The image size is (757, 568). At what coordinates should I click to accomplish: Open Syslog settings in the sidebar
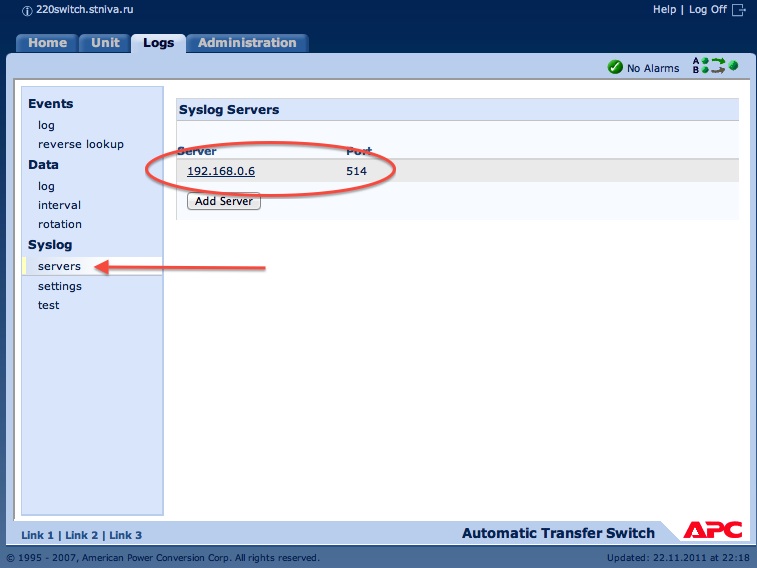[x=60, y=287]
